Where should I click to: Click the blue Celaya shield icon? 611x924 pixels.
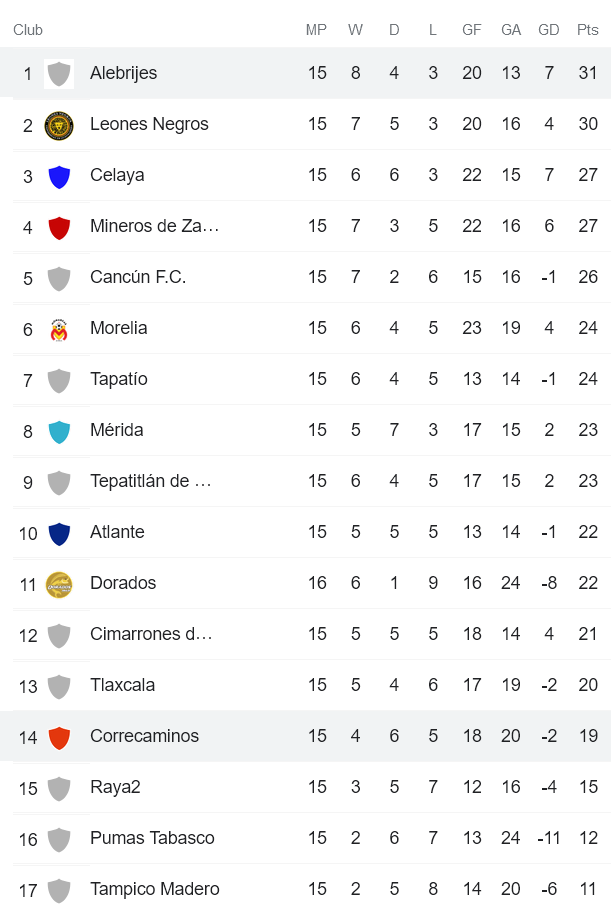click(x=59, y=176)
